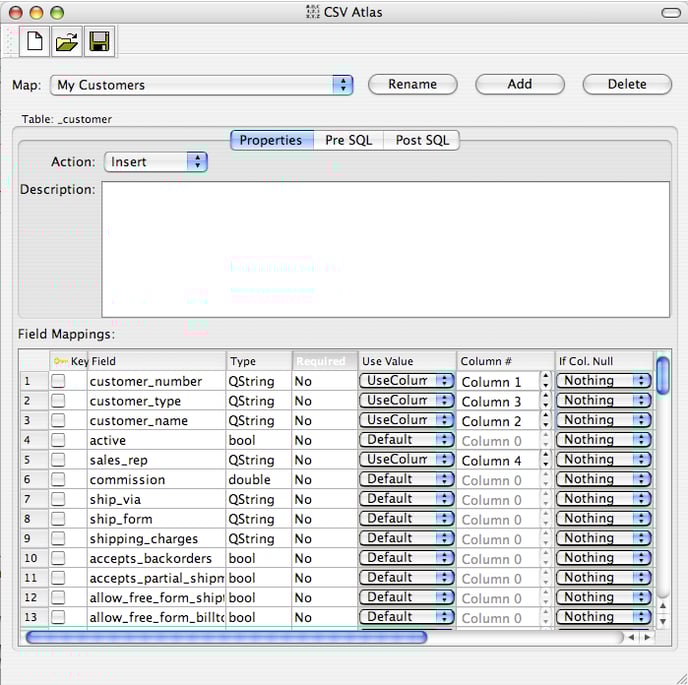
Task: Click Column 1 stepper for customer_number
Action: click(545, 381)
